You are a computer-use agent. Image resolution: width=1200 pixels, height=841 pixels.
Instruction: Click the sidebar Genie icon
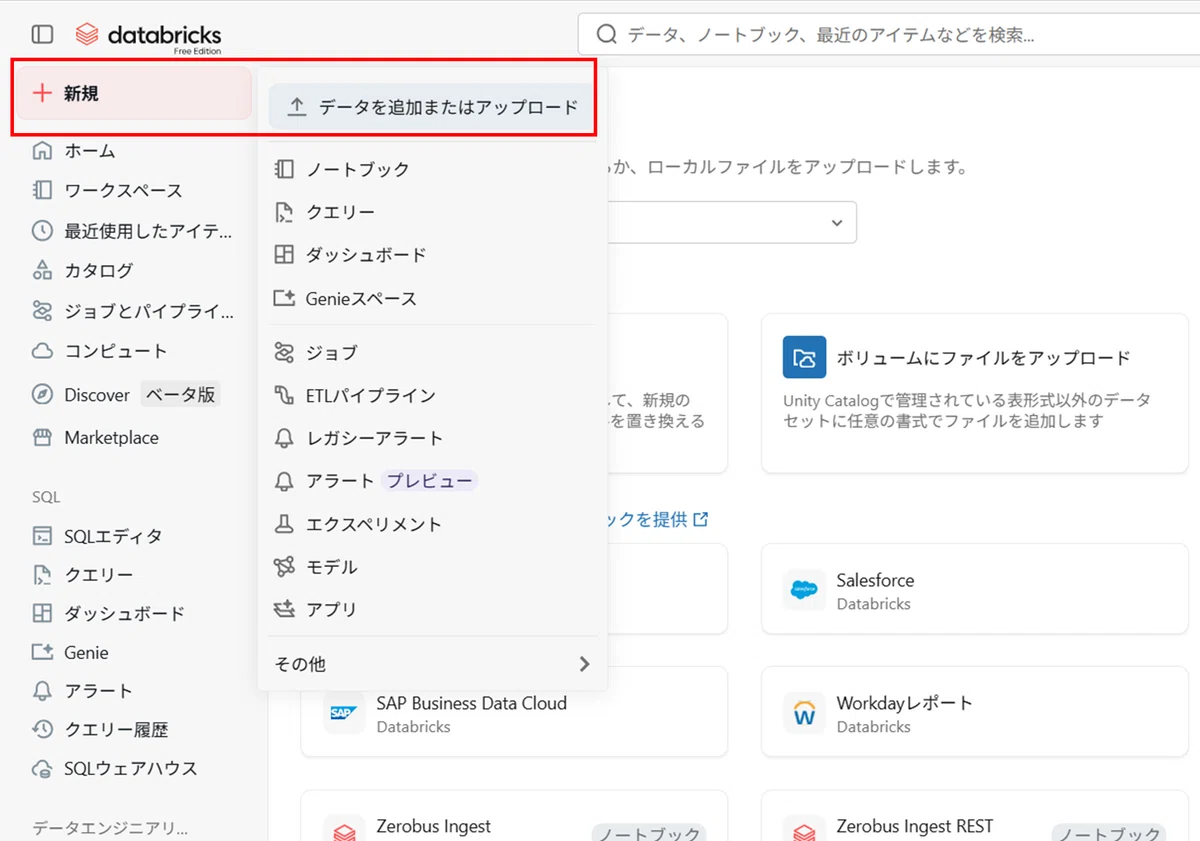[x=42, y=652]
